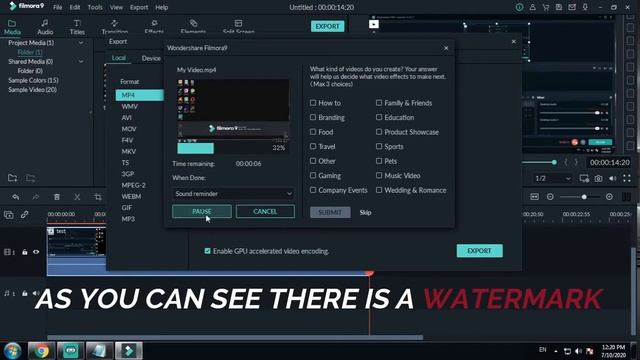Switch to the Local export tab
Screen dimensions: 640x360
pyautogui.click(x=119, y=58)
